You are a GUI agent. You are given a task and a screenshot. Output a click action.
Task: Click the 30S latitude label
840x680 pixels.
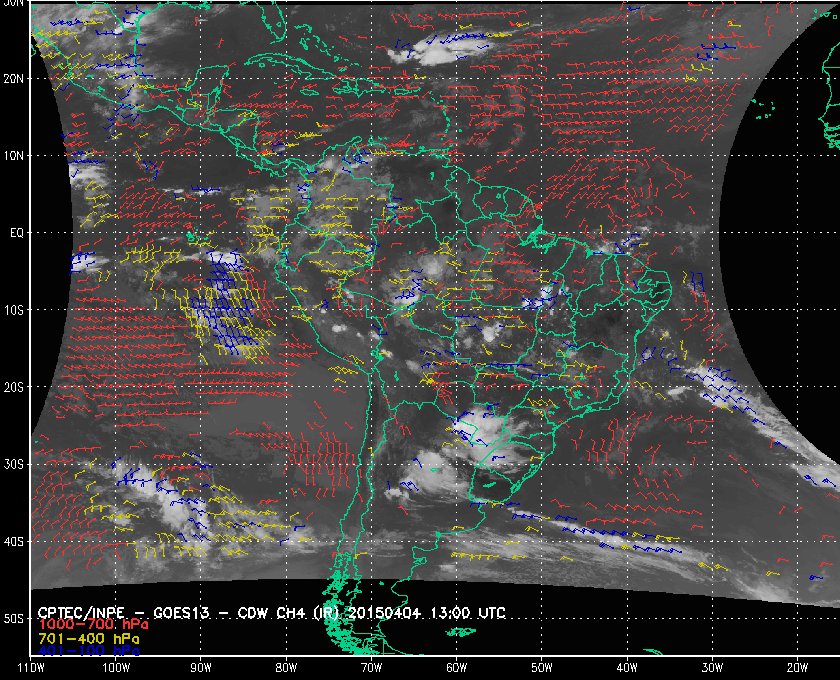(x=13, y=464)
